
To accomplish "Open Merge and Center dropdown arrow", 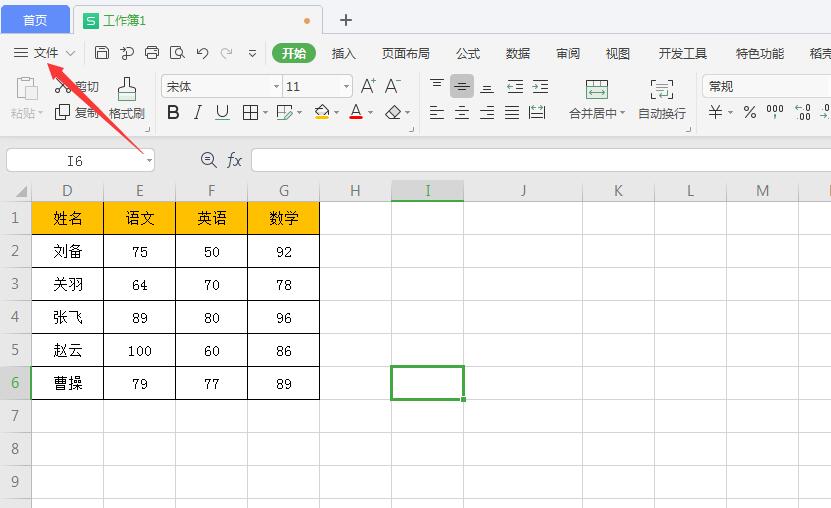I will coord(622,113).
